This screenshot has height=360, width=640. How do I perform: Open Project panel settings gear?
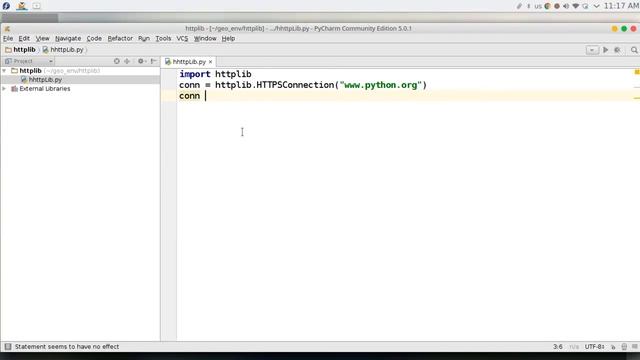[x=141, y=61]
